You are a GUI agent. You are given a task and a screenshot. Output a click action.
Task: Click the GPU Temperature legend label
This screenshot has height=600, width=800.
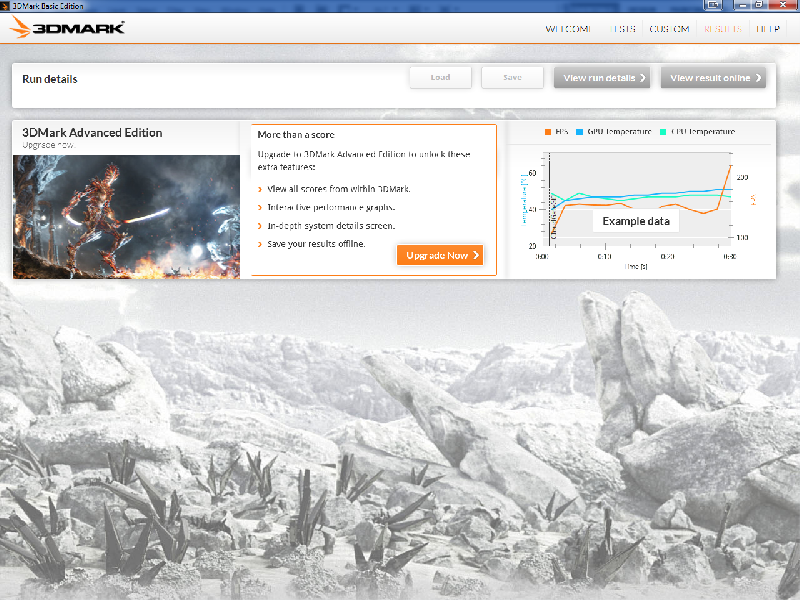619,132
